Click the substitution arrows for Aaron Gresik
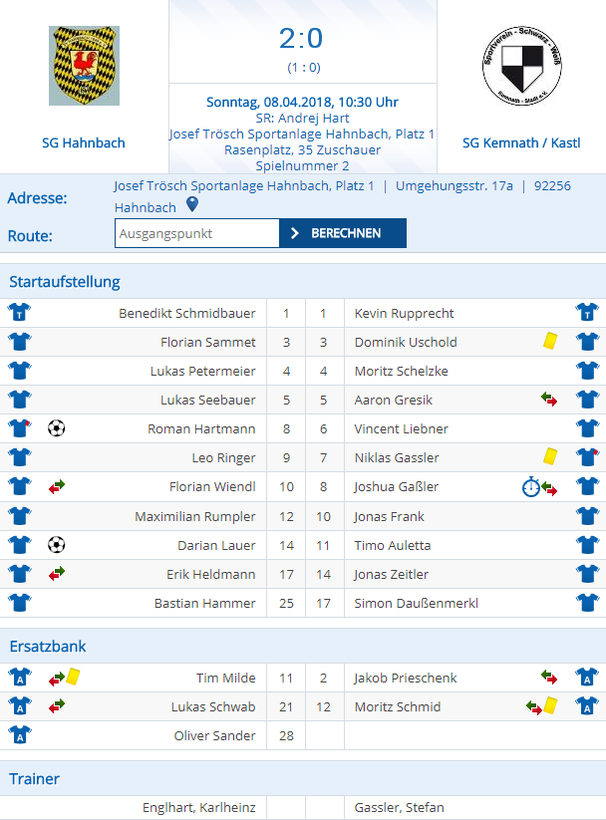Screen dimensions: 606x820 (549, 399)
